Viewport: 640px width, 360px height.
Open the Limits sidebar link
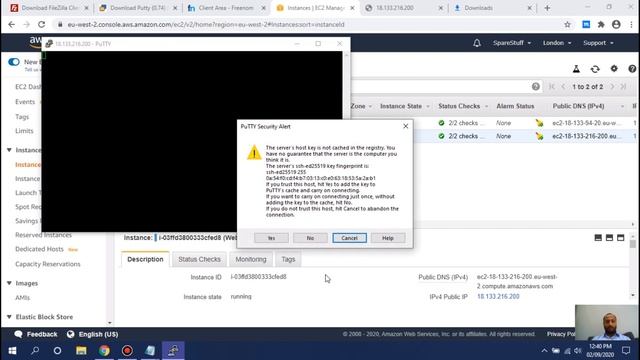pos(24,131)
